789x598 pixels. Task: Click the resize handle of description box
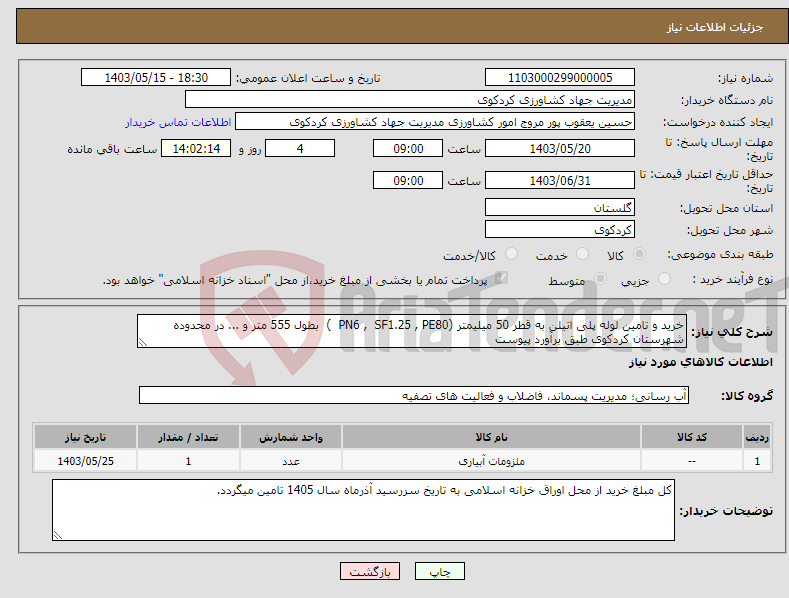click(143, 343)
